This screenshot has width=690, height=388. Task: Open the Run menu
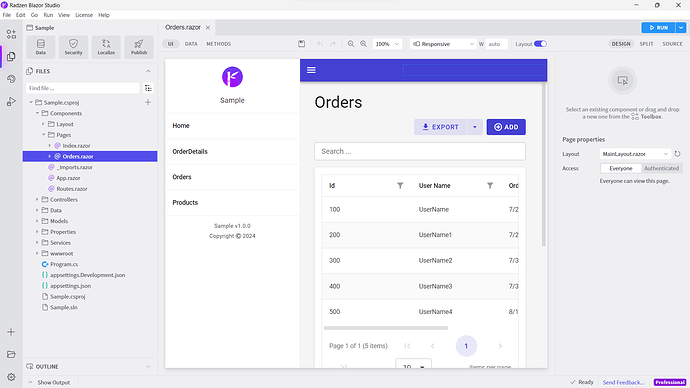tap(48, 15)
